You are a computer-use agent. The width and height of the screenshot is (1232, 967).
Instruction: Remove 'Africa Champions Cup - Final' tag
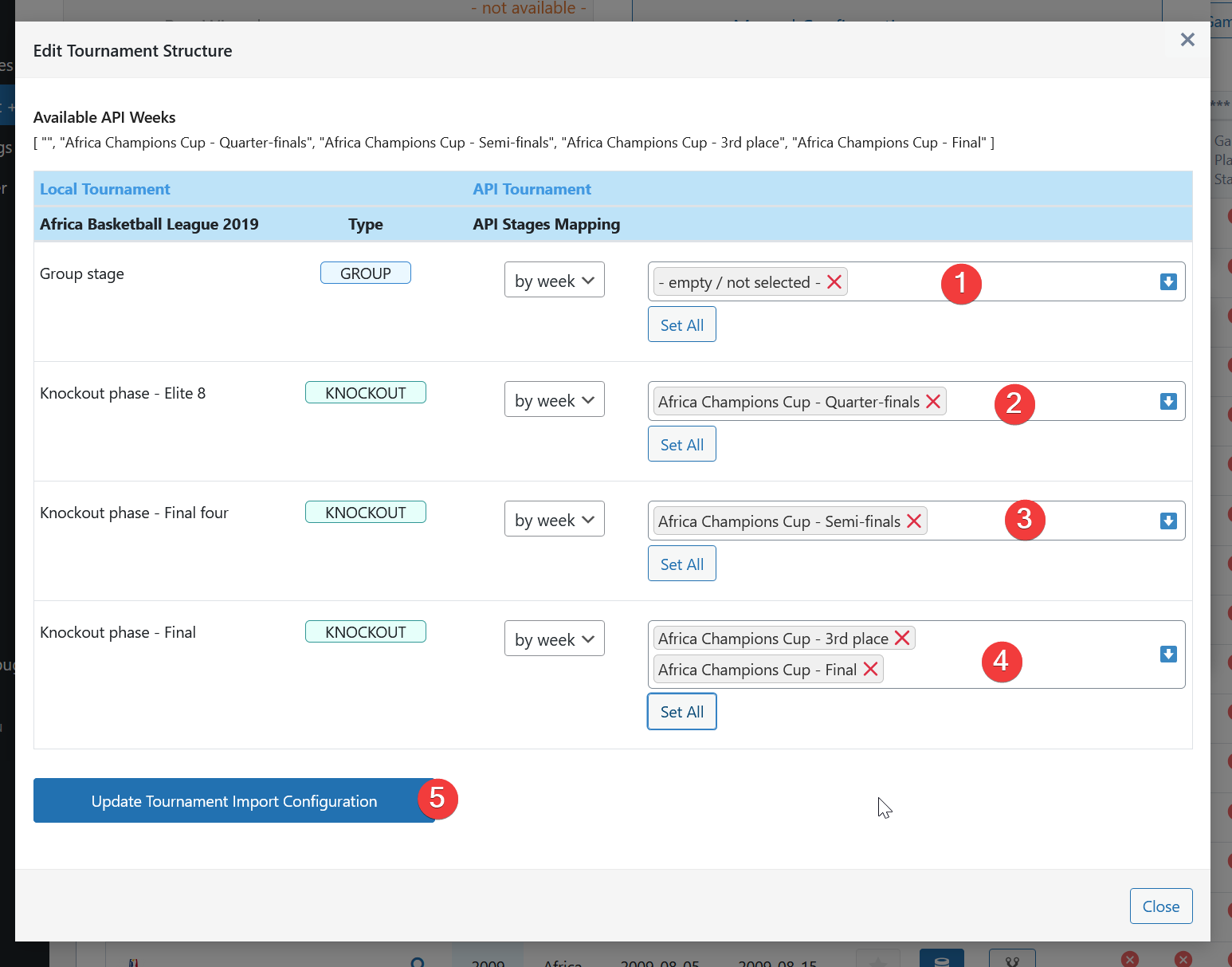point(871,670)
